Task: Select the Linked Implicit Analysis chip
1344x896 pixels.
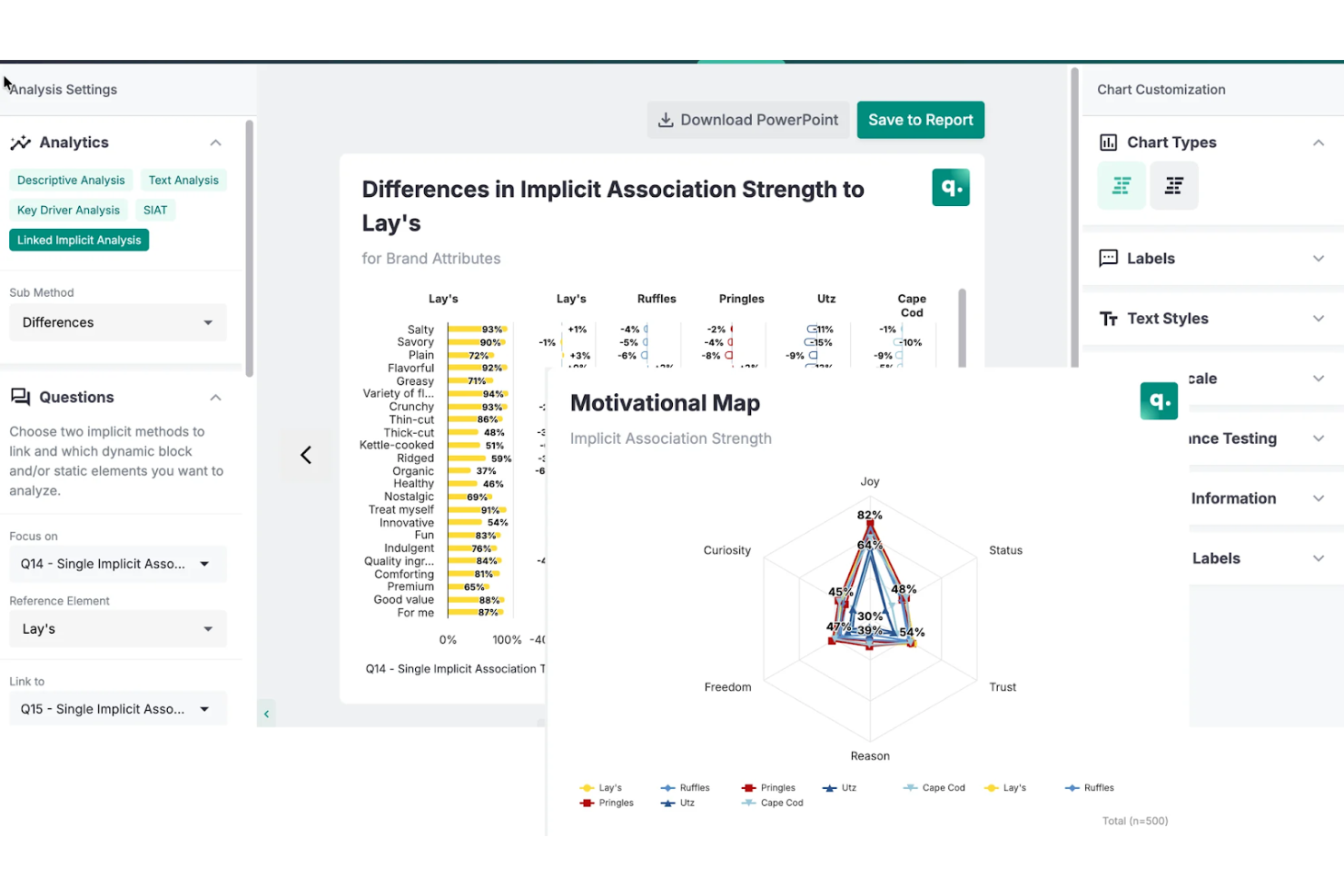Action: (x=79, y=240)
